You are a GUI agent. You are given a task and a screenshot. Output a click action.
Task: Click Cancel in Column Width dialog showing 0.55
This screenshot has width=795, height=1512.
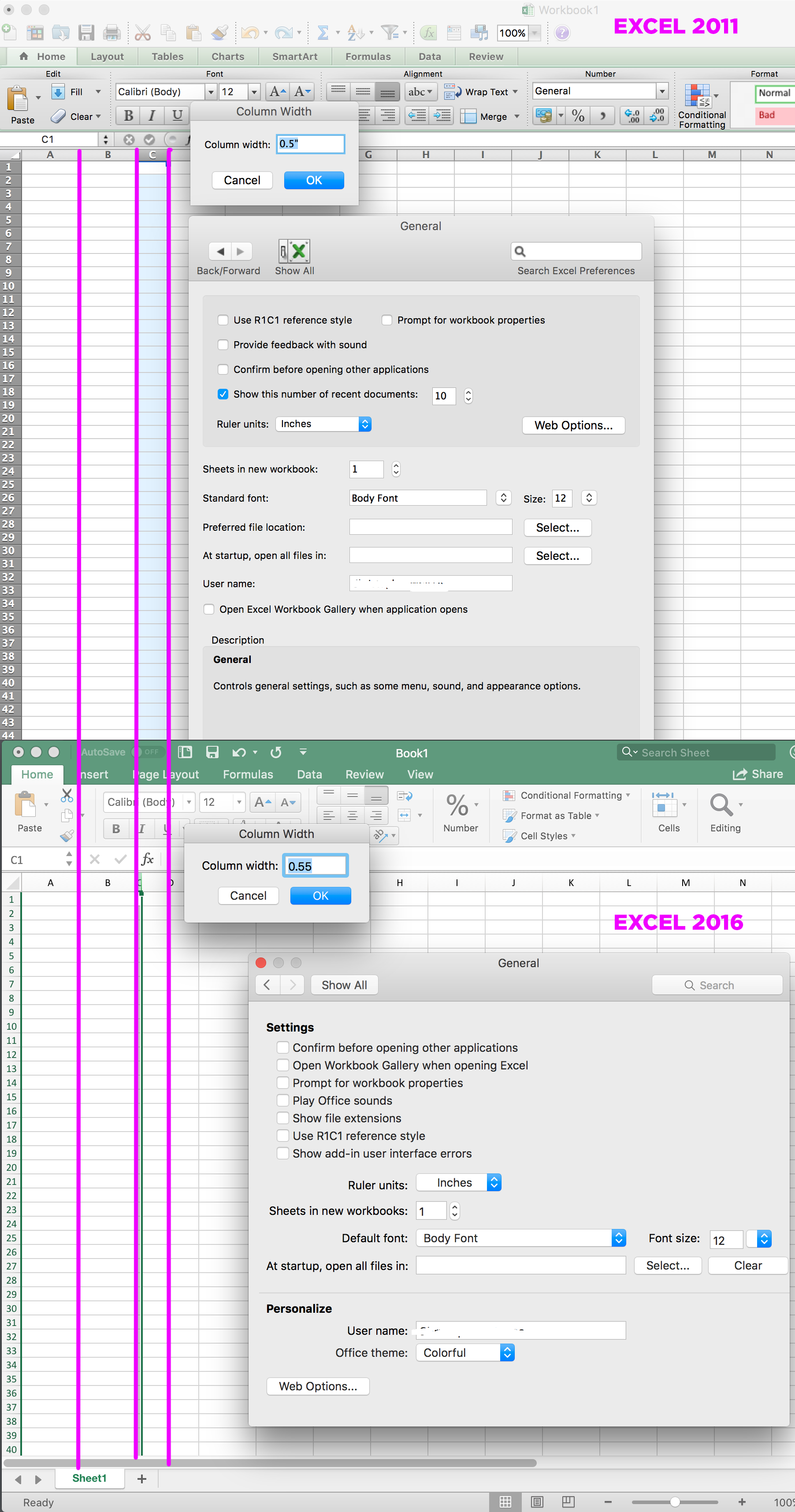pos(248,896)
